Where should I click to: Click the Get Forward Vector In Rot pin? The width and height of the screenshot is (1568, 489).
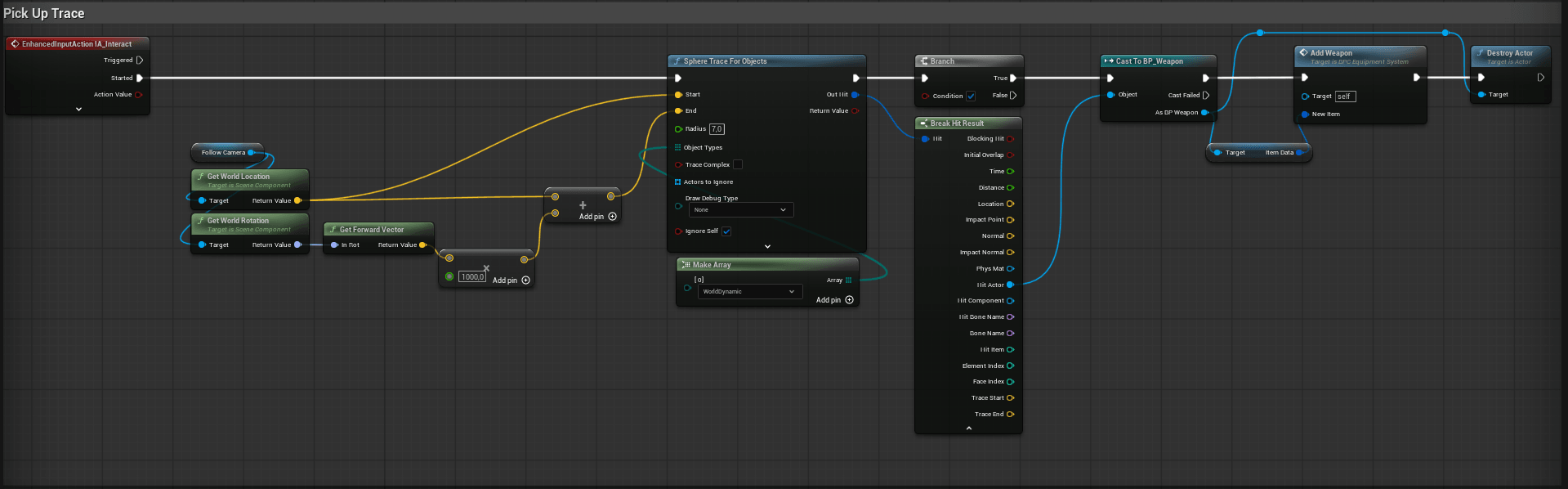pyautogui.click(x=334, y=244)
